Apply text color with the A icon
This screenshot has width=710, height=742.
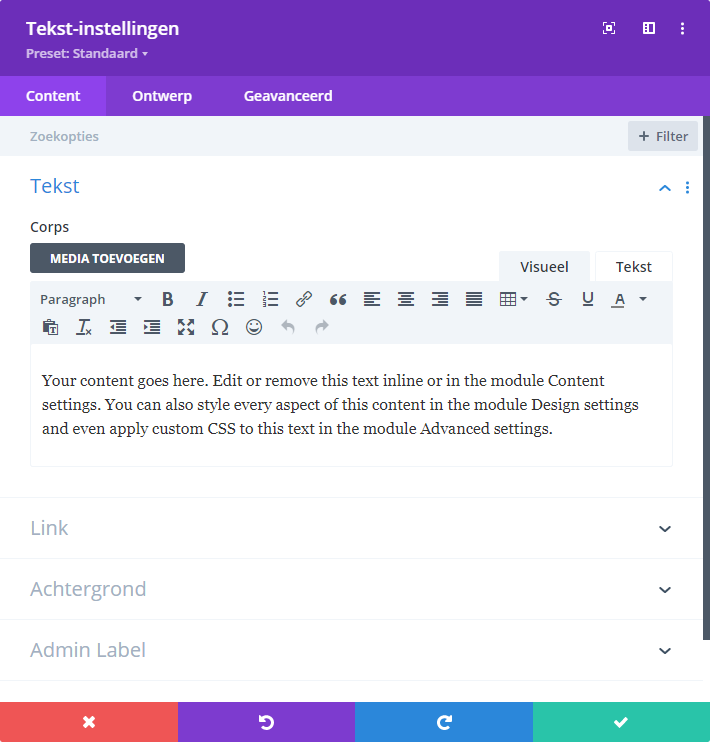[619, 299]
